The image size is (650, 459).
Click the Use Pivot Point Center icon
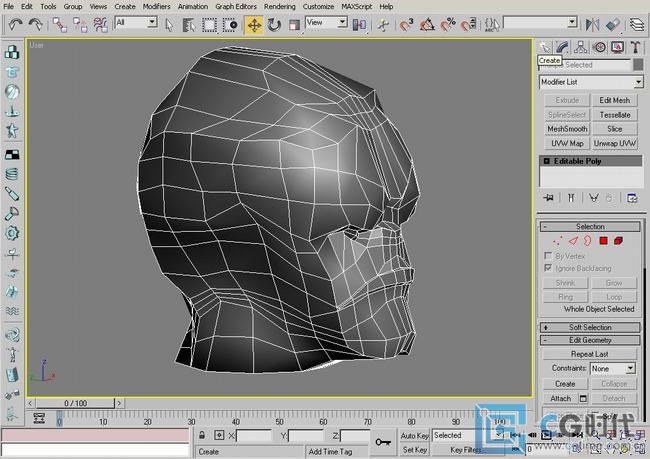[359, 25]
